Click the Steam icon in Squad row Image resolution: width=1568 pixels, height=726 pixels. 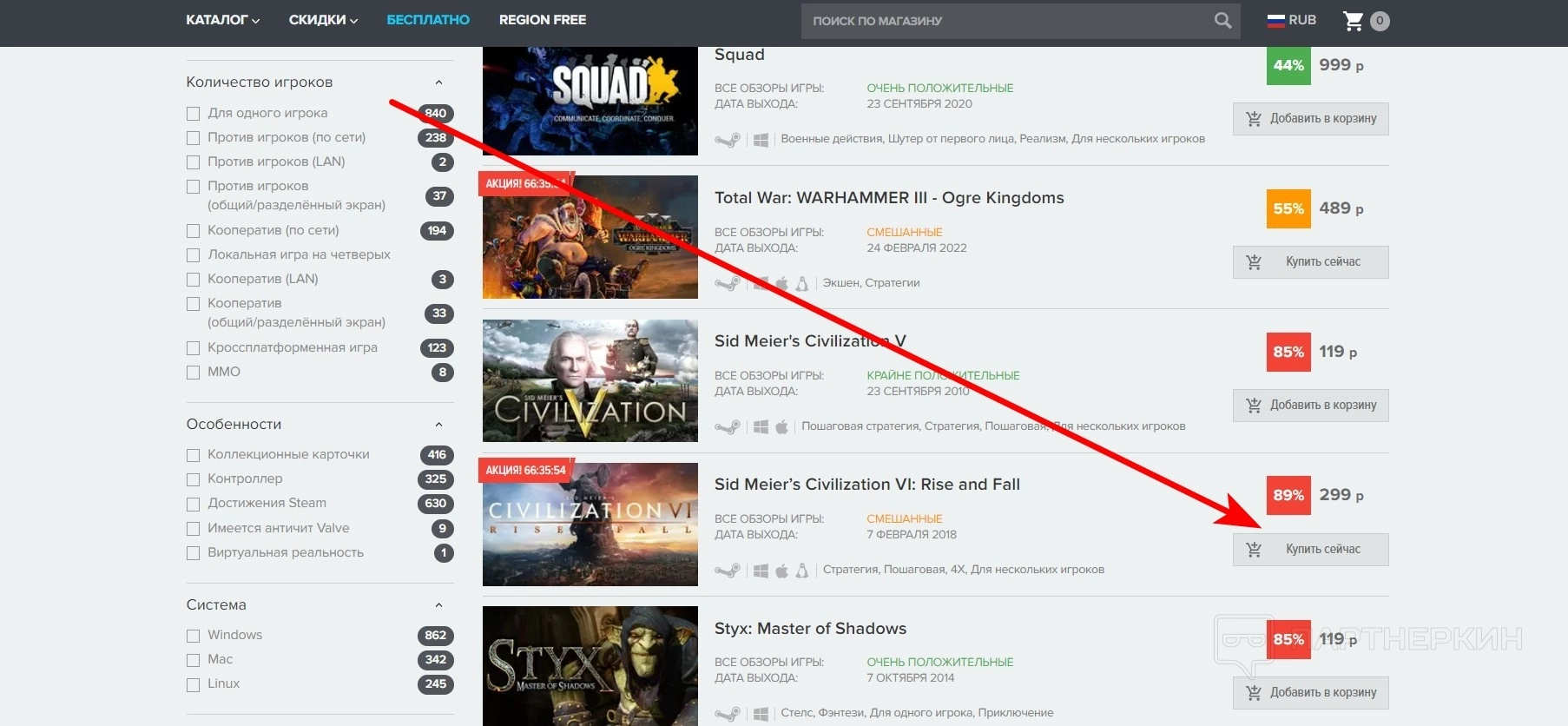point(728,140)
